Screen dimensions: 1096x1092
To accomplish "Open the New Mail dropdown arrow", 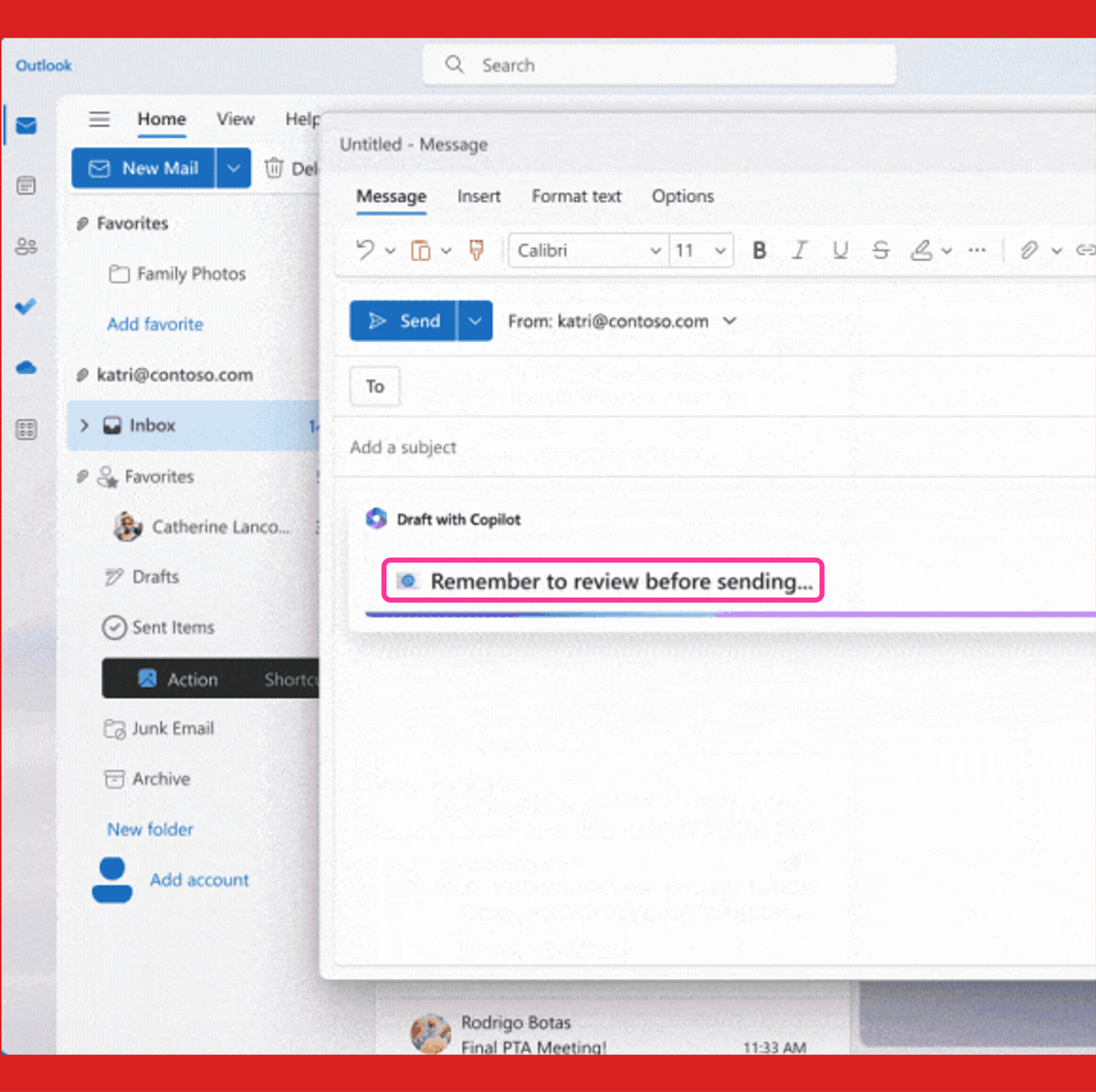I will coord(234,168).
